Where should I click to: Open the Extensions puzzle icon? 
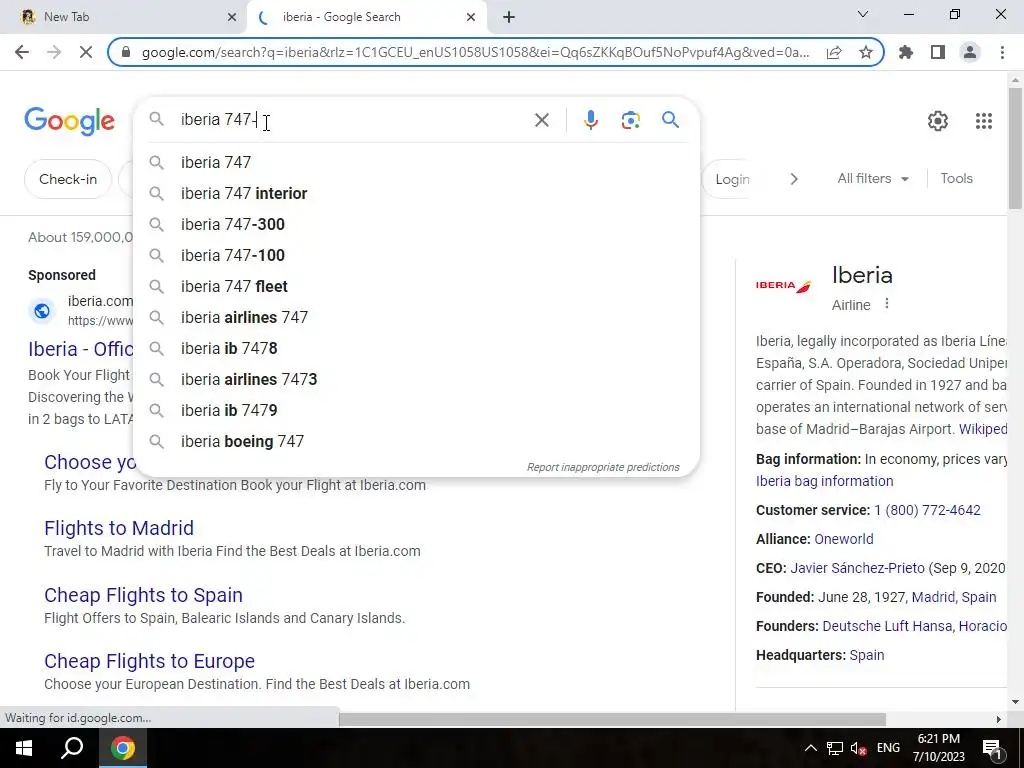pos(906,52)
